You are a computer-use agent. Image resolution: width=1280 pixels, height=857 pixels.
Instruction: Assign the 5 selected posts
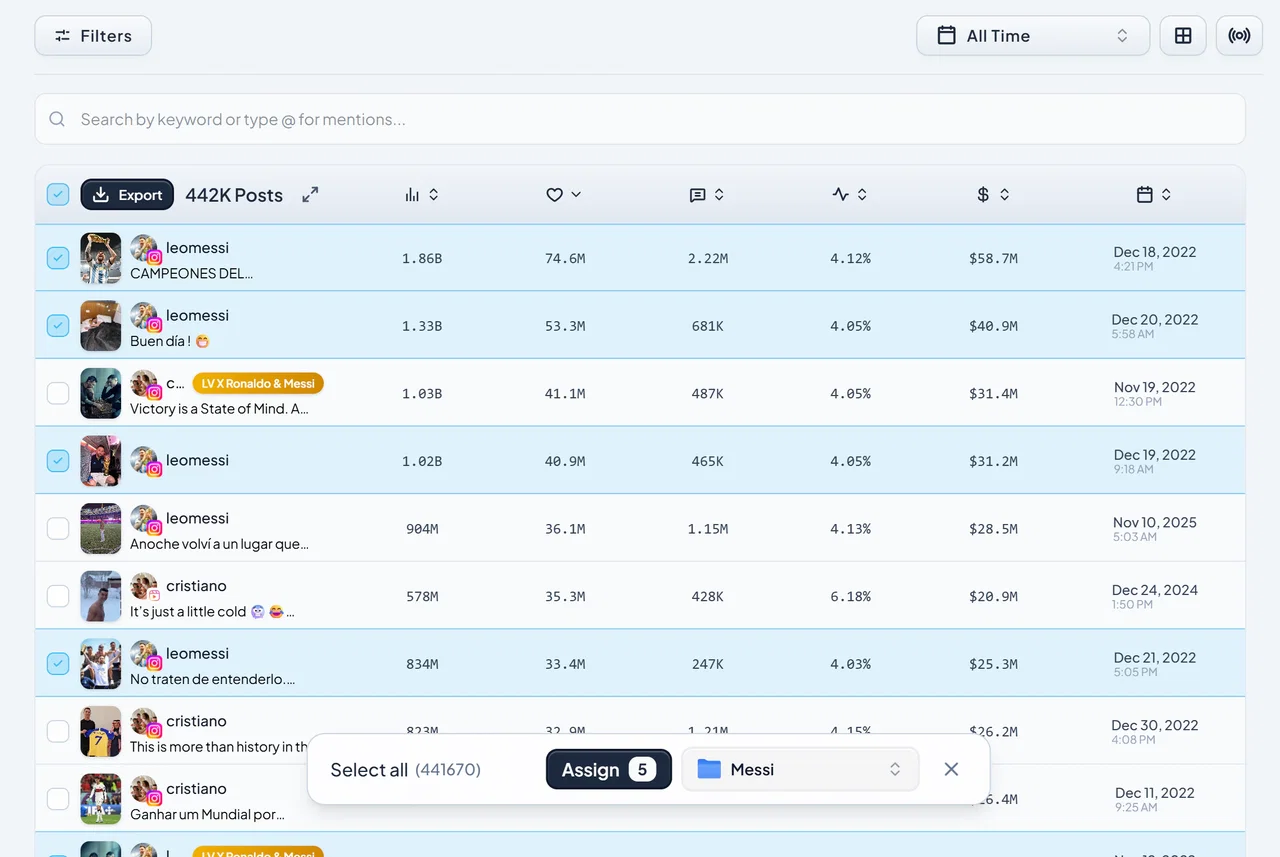tap(609, 770)
